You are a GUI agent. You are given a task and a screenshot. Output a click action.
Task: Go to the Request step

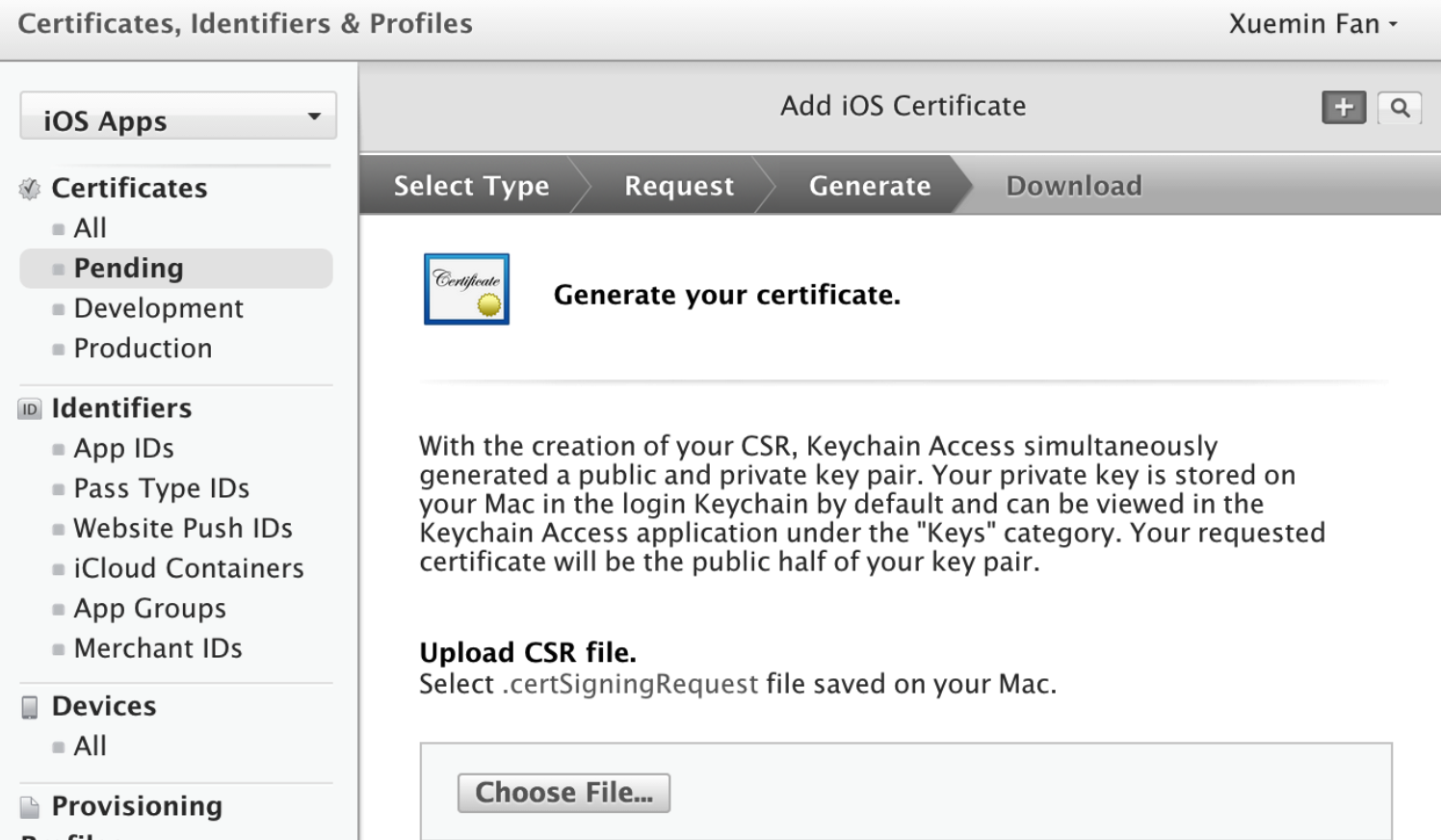click(x=679, y=186)
